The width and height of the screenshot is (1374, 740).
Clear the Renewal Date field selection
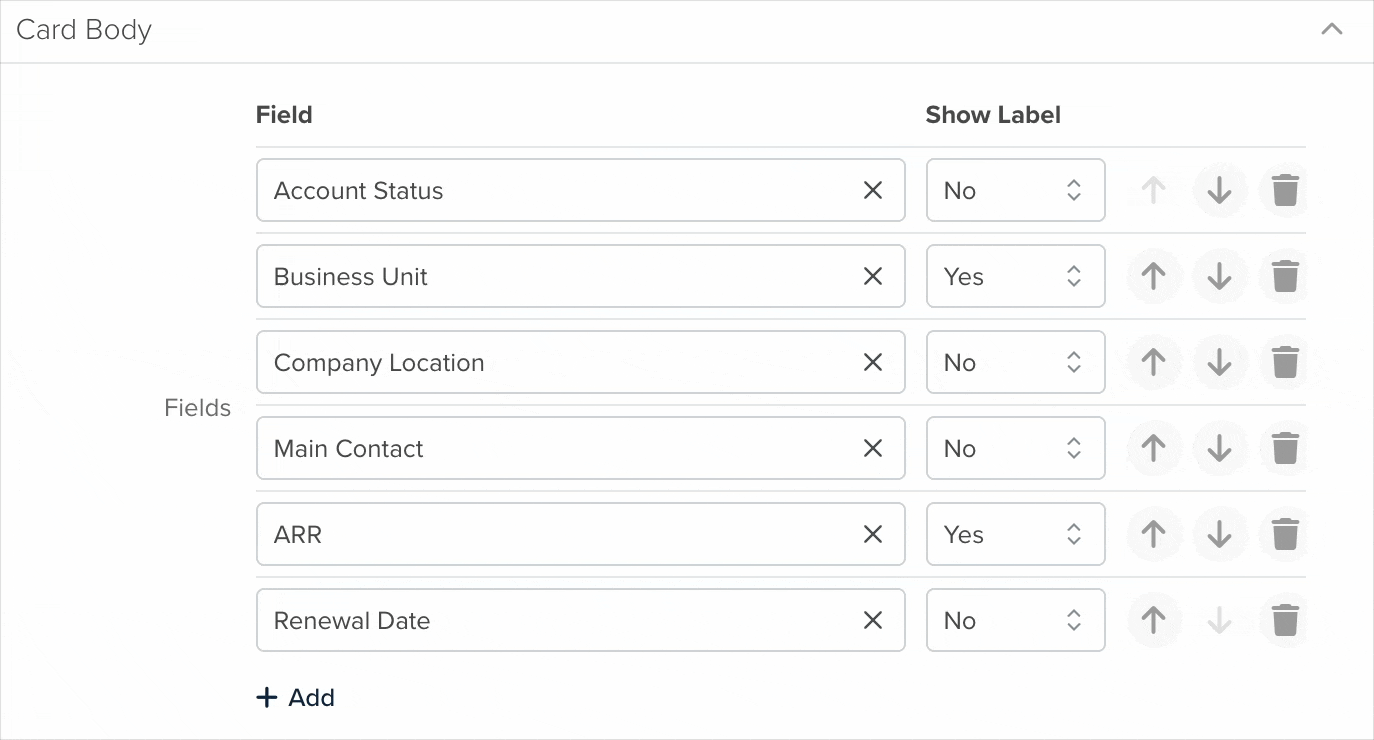pyautogui.click(x=873, y=620)
